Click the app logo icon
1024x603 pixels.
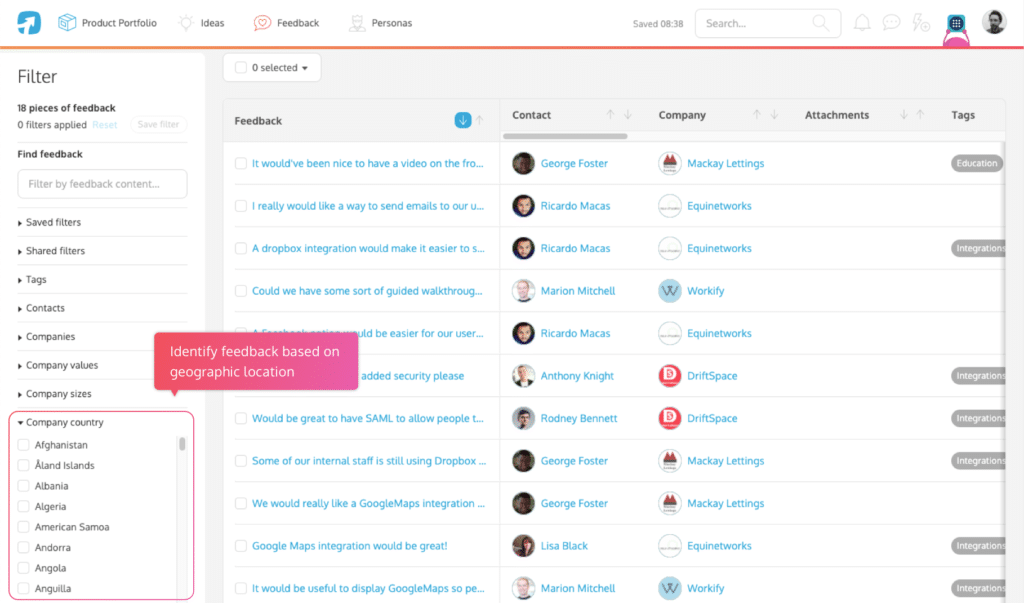(29, 23)
